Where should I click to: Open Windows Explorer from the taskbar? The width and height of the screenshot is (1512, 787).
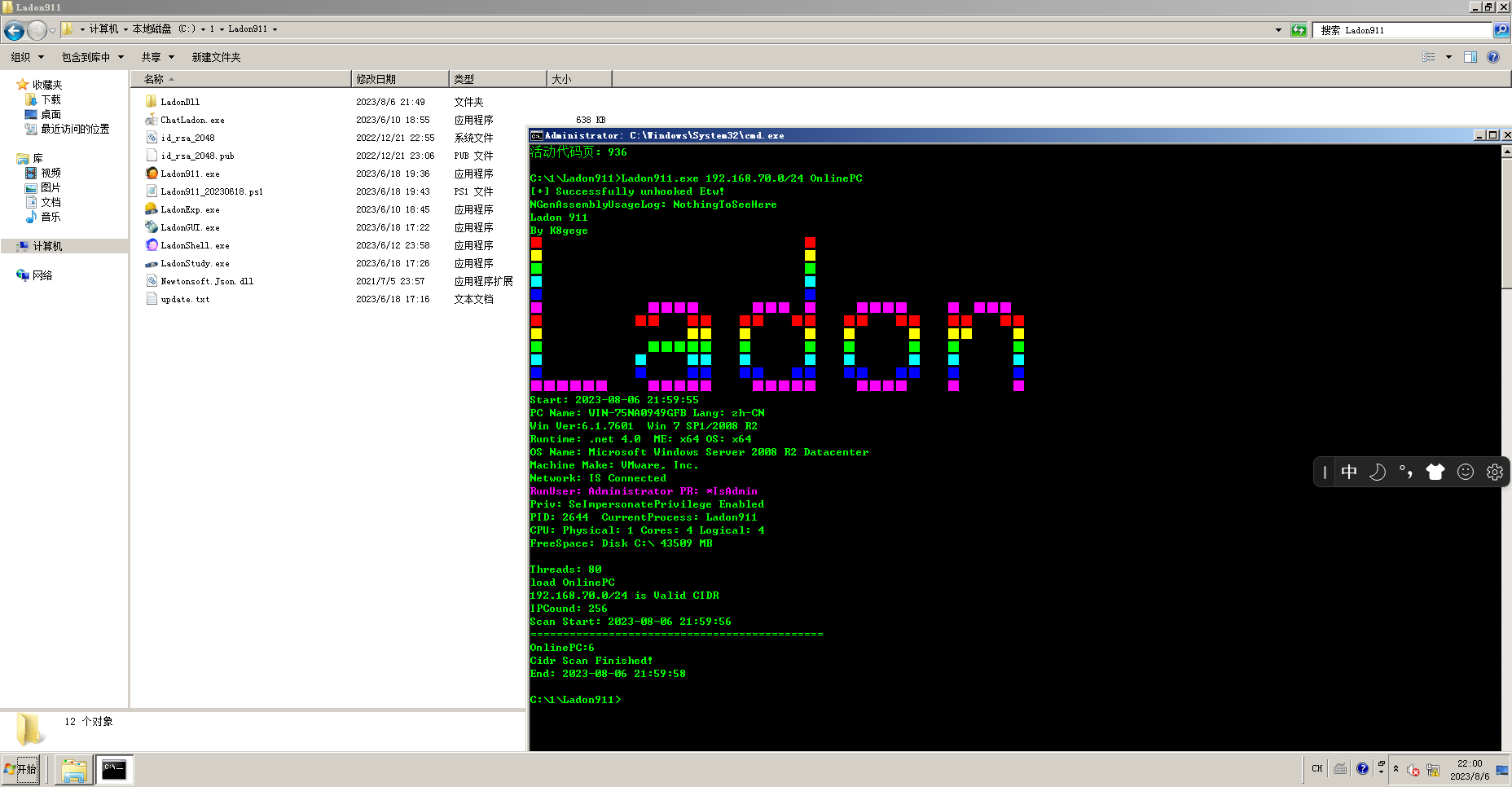[x=73, y=768]
